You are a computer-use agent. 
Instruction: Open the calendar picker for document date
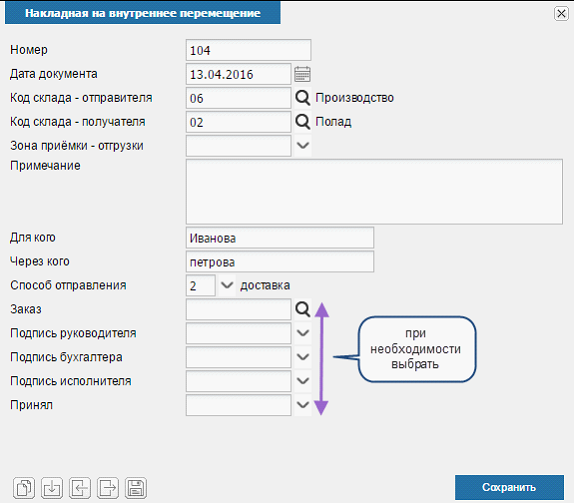pyautogui.click(x=302, y=74)
